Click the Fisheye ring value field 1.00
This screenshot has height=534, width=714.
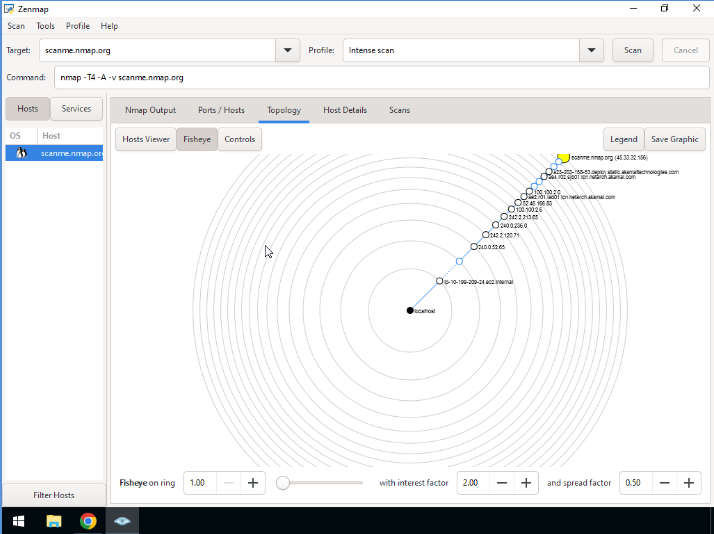[x=200, y=483]
